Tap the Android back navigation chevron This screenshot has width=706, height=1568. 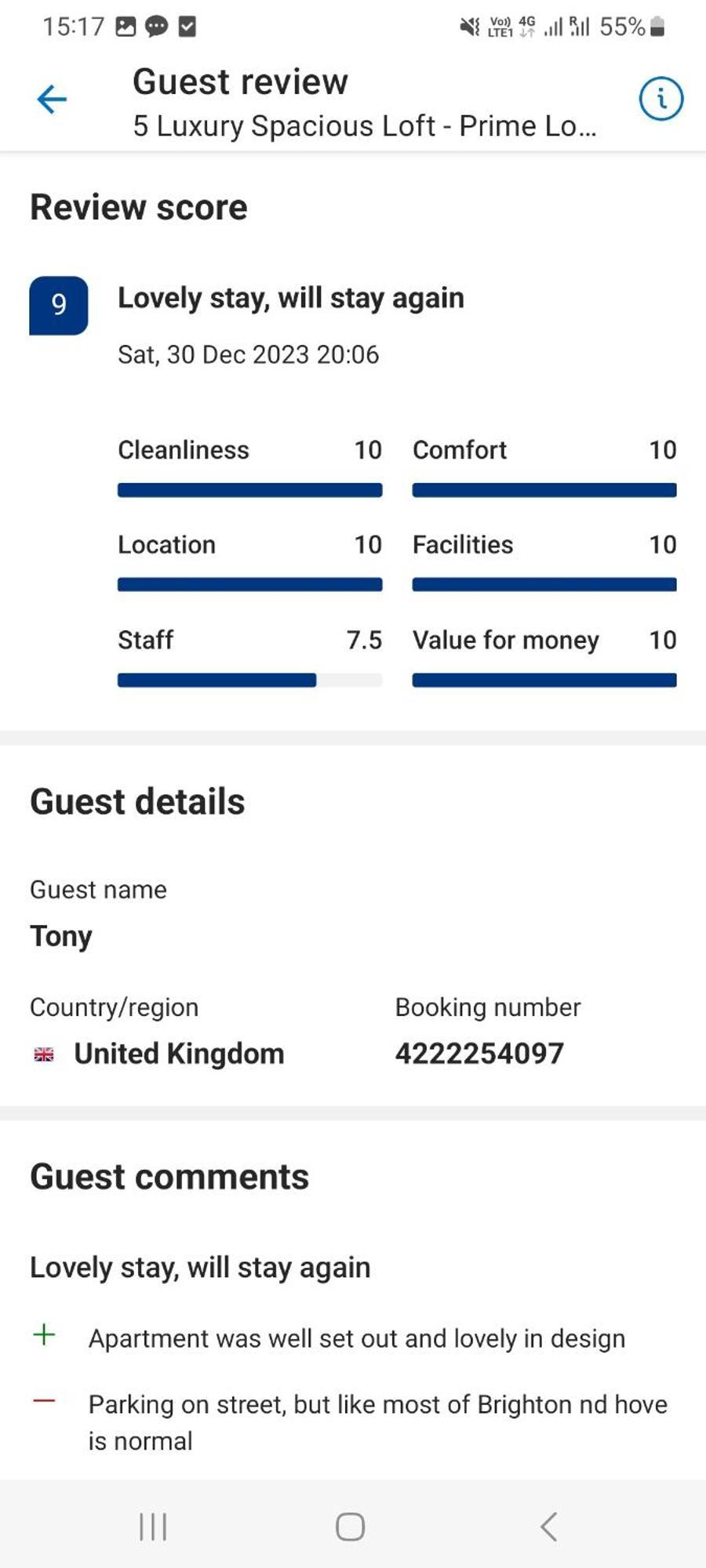tap(549, 1526)
